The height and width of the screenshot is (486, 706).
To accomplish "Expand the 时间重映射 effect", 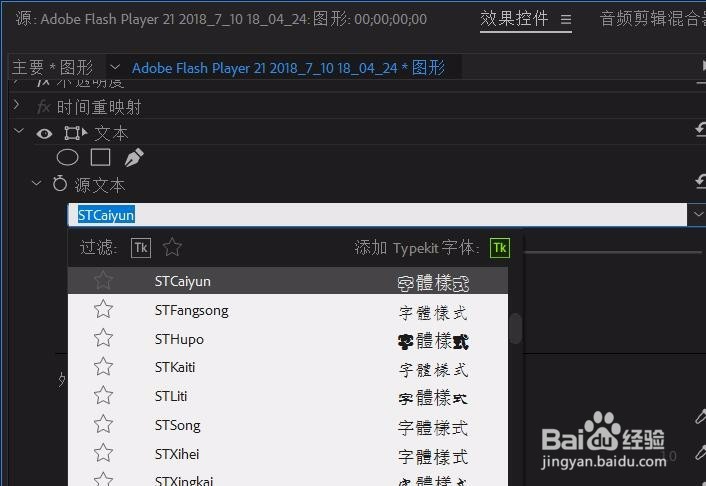I will 17,105.
